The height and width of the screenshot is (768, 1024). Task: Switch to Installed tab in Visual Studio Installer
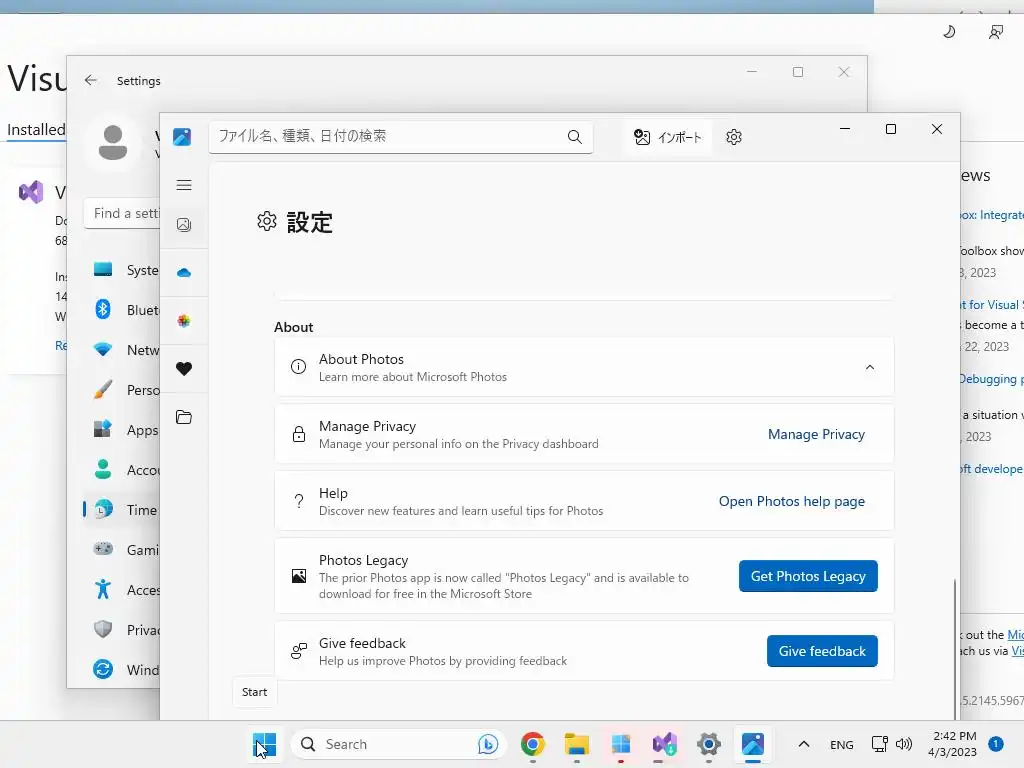36,129
